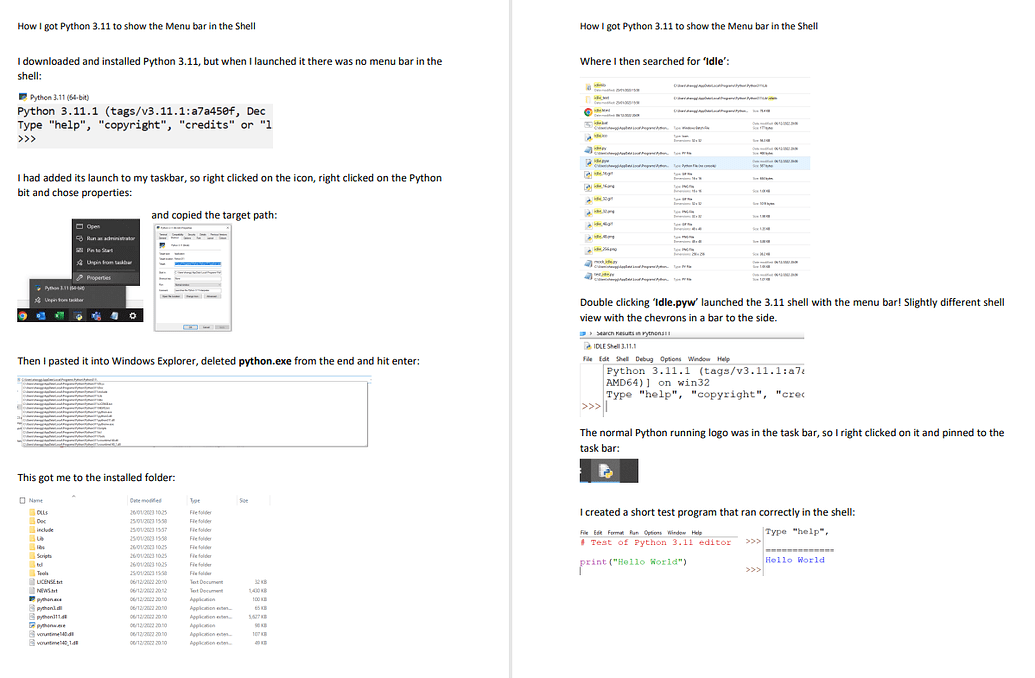Sort by the Size column header
Screen dimensions: 1035x678
tap(244, 500)
